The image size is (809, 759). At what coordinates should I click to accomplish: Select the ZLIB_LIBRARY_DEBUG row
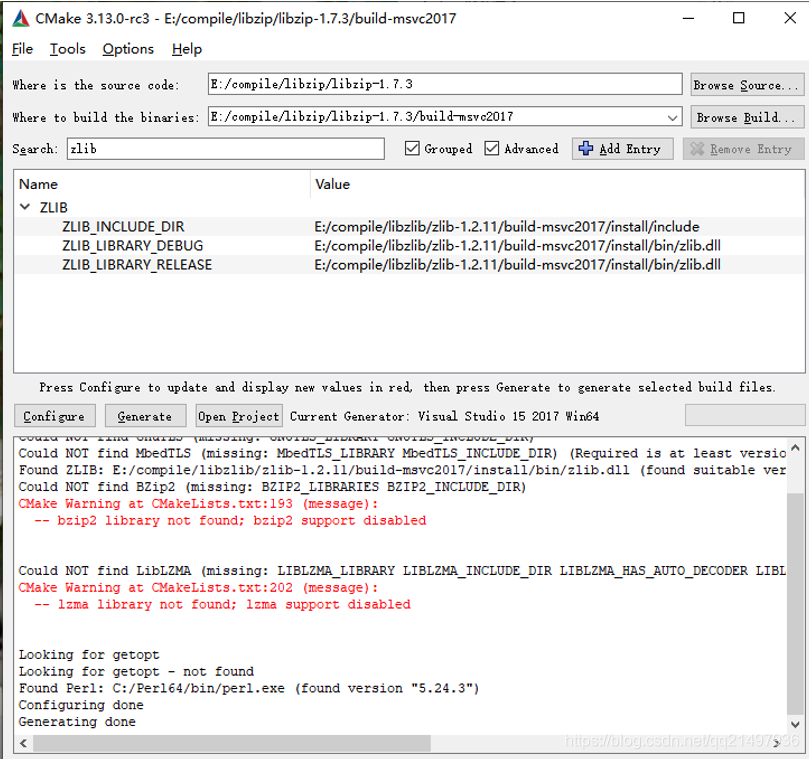[408, 246]
